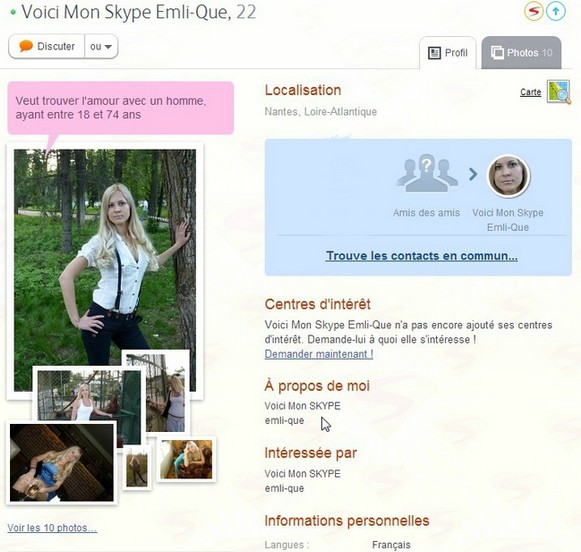Click the Photos tab icon

(x=497, y=53)
